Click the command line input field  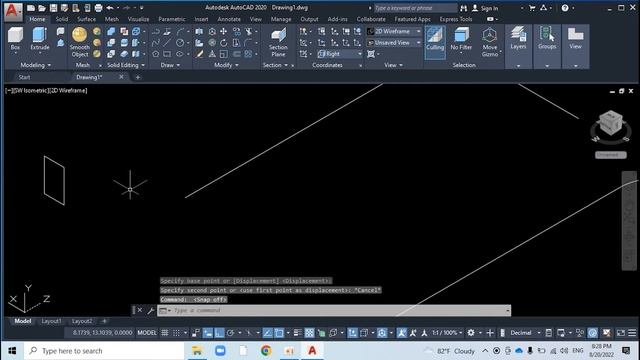[x=334, y=311]
